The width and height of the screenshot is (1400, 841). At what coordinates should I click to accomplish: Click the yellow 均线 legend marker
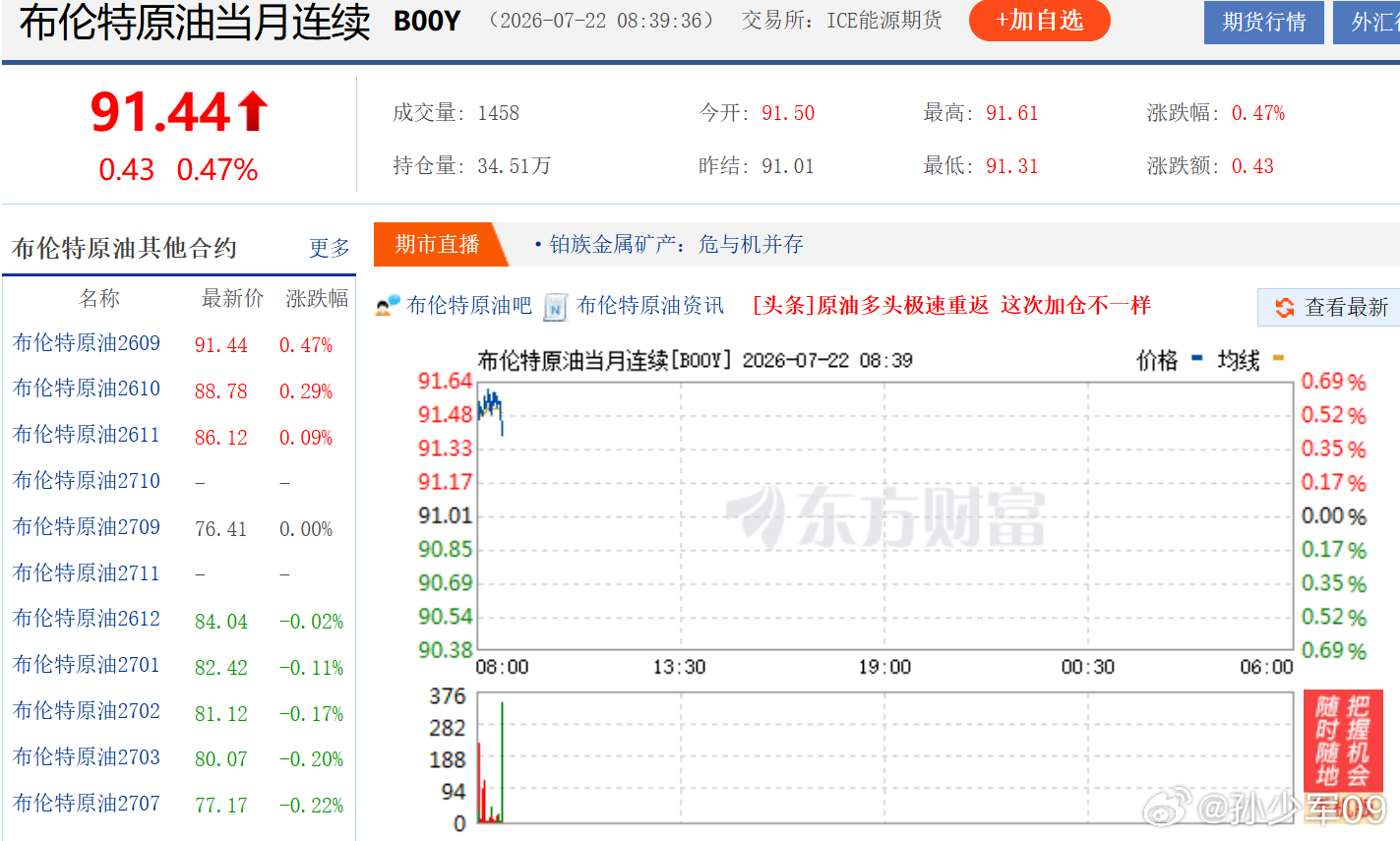tap(1278, 359)
